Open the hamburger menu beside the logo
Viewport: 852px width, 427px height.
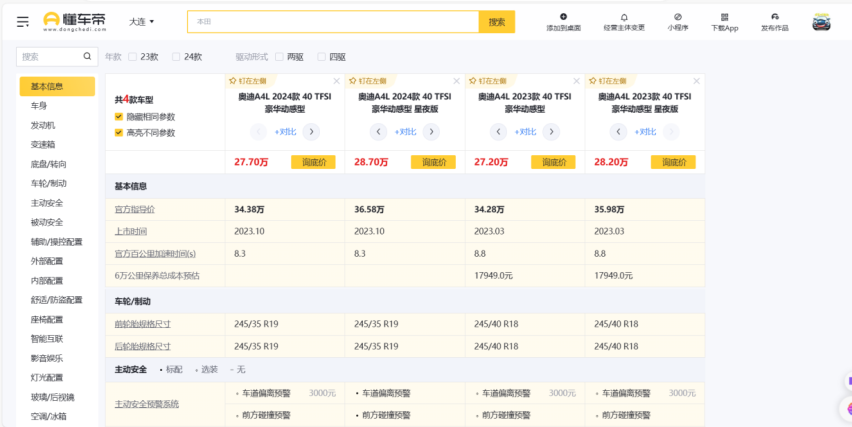coord(22,21)
